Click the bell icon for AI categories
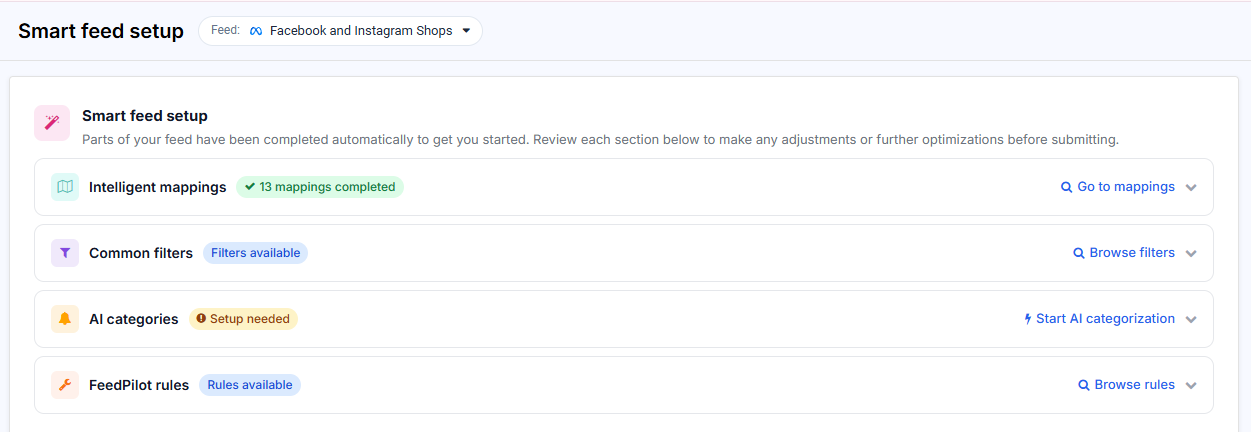This screenshot has width=1251, height=432. coord(65,319)
